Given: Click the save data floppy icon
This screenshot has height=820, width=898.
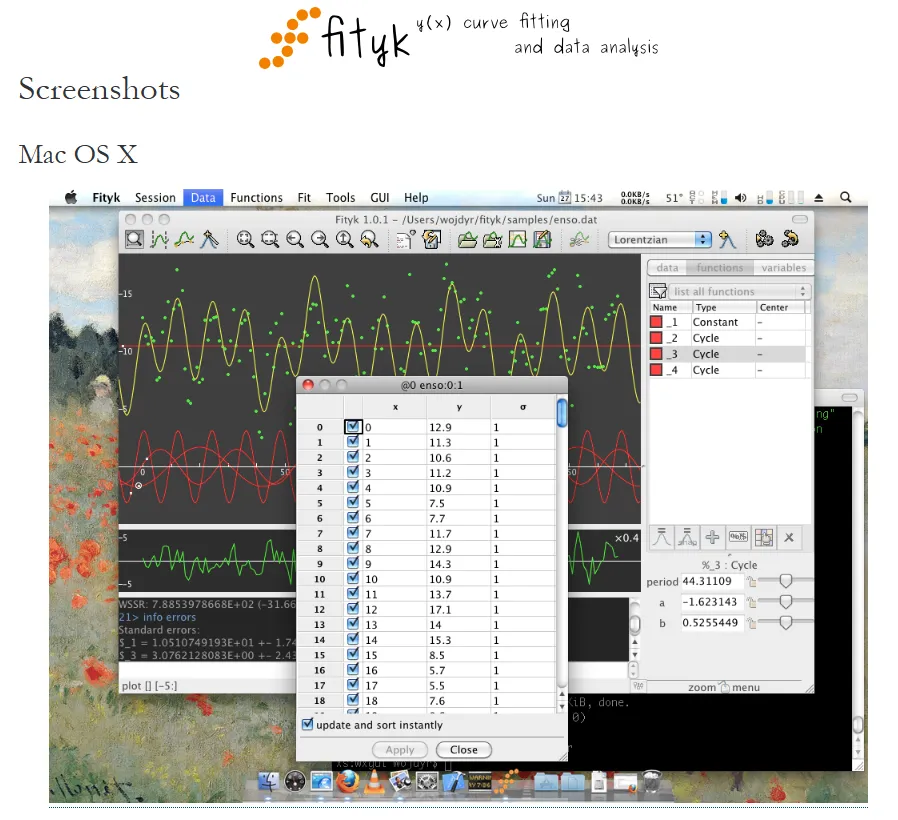Looking at the screenshot, I should click(542, 239).
